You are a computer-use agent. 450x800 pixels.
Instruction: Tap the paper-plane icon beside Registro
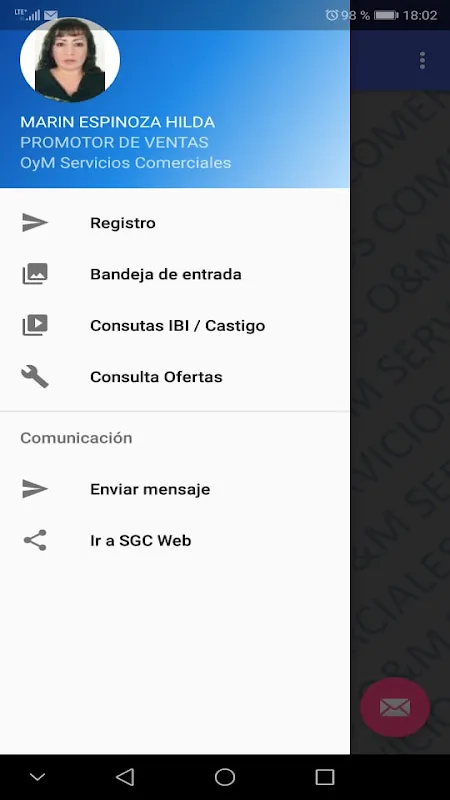(35, 223)
